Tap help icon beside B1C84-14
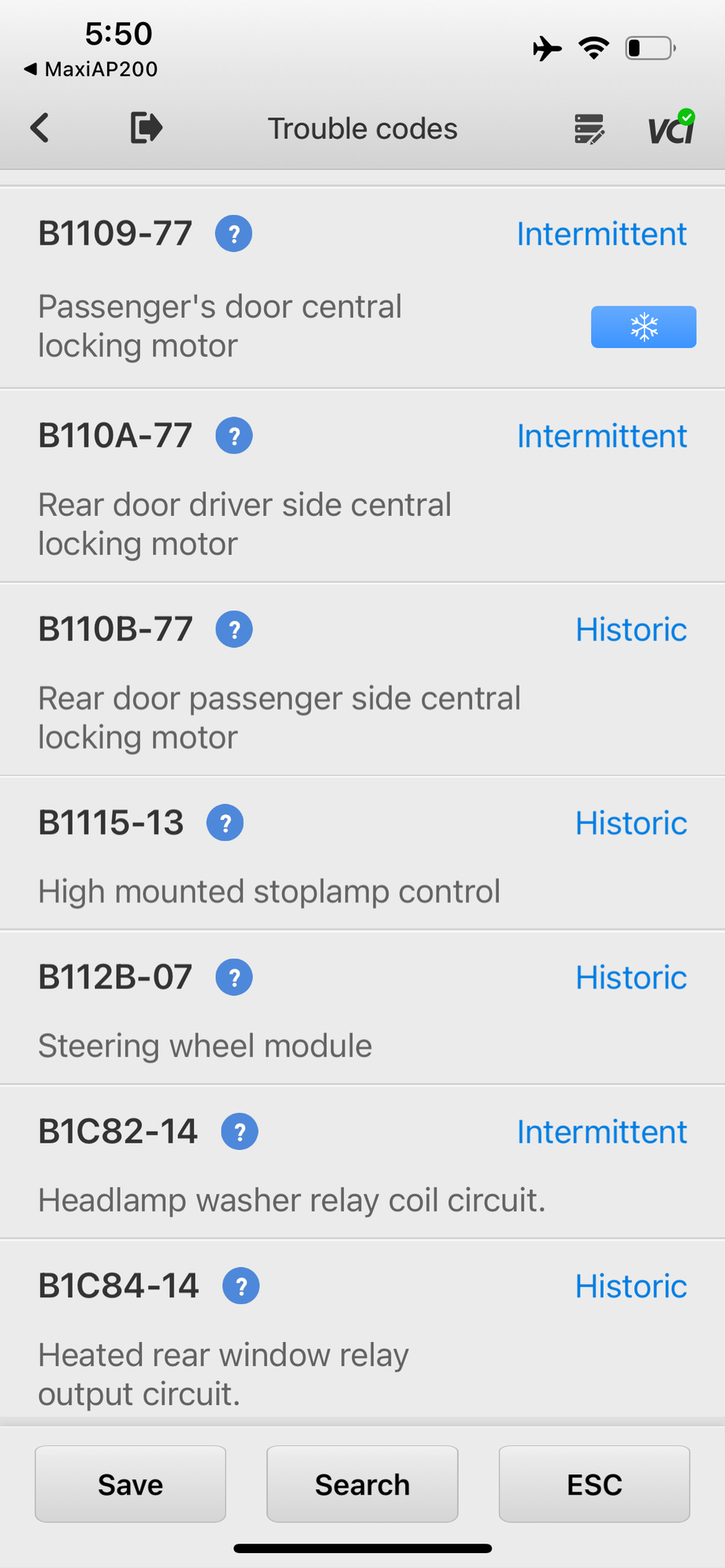725x1568 pixels. pos(241,1286)
